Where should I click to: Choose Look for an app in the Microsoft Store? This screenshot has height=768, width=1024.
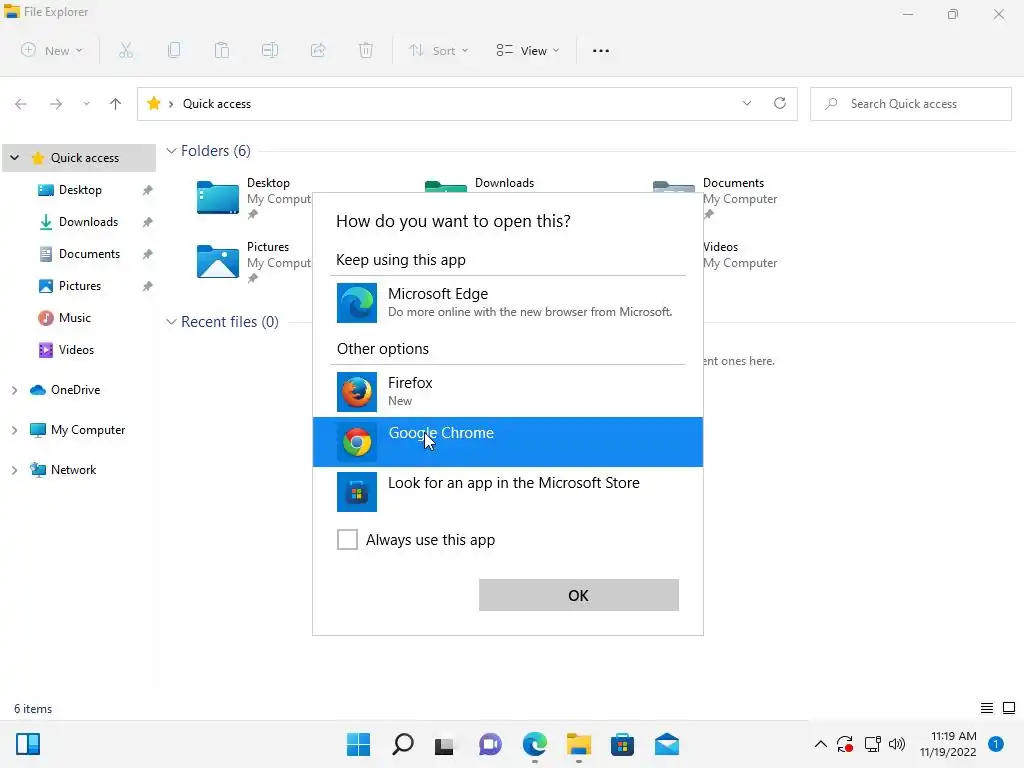[x=507, y=492]
